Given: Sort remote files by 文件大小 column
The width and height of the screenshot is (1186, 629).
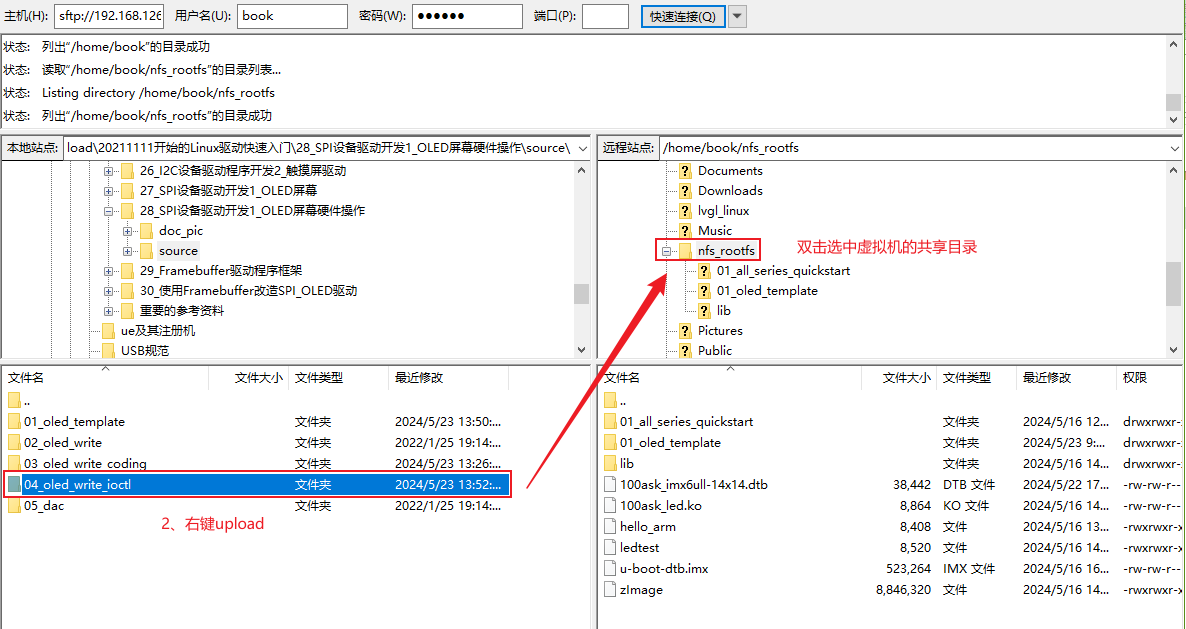Looking at the screenshot, I should click(903, 377).
